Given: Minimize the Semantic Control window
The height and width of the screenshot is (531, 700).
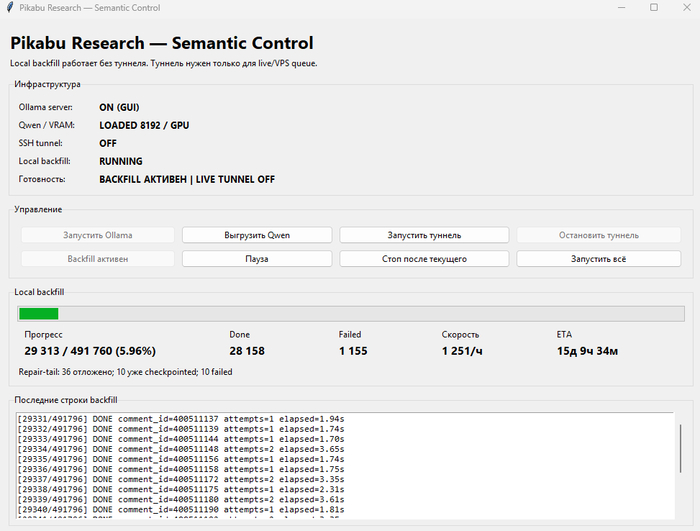Looking at the screenshot, I should pos(621,8).
